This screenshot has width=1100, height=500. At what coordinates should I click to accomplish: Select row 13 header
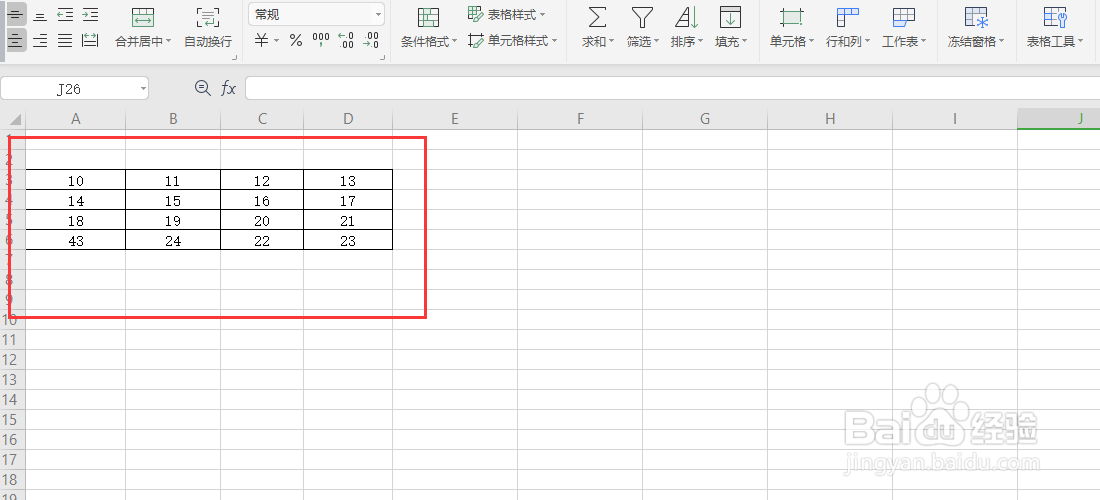[13, 379]
